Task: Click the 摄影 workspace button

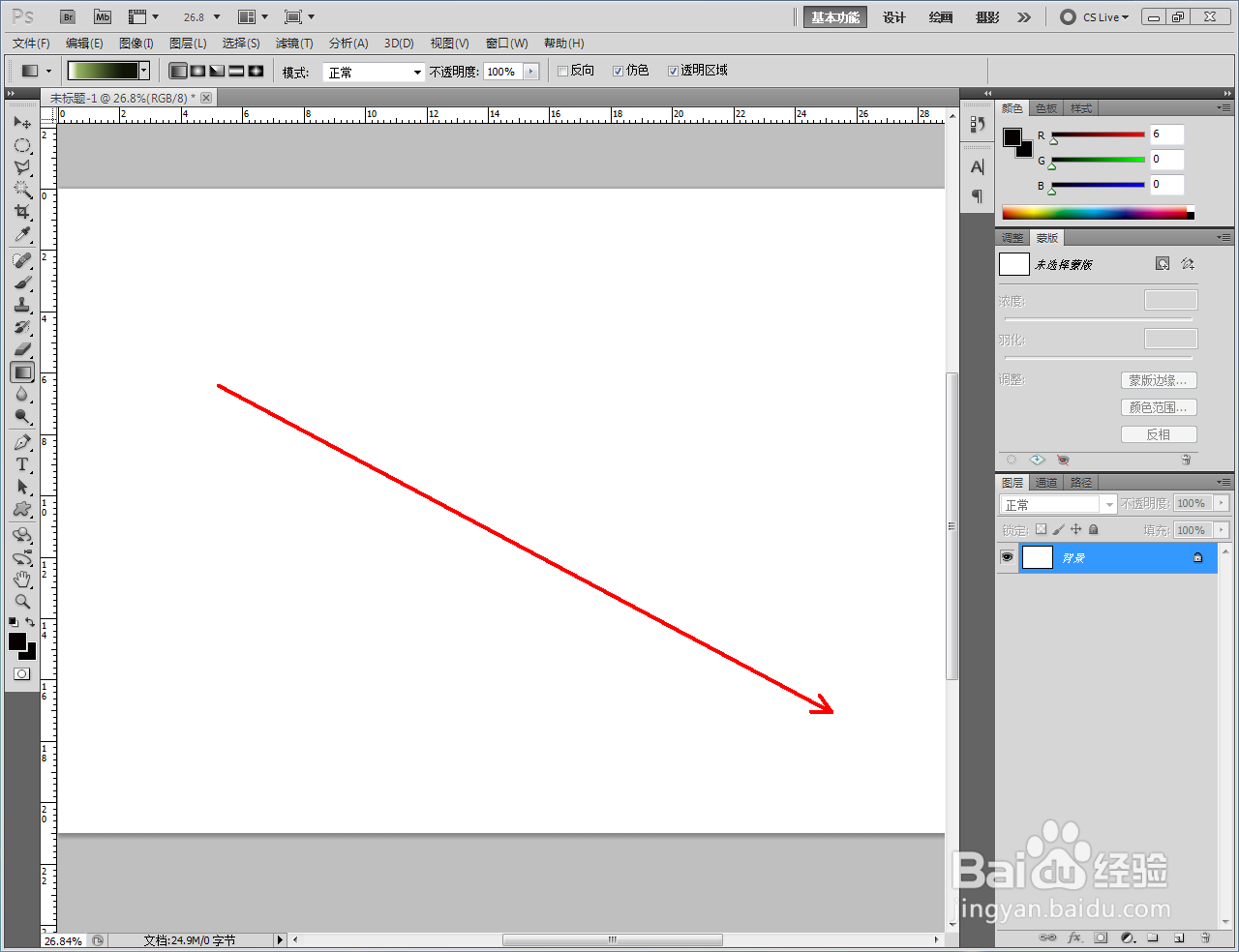Action: click(987, 17)
